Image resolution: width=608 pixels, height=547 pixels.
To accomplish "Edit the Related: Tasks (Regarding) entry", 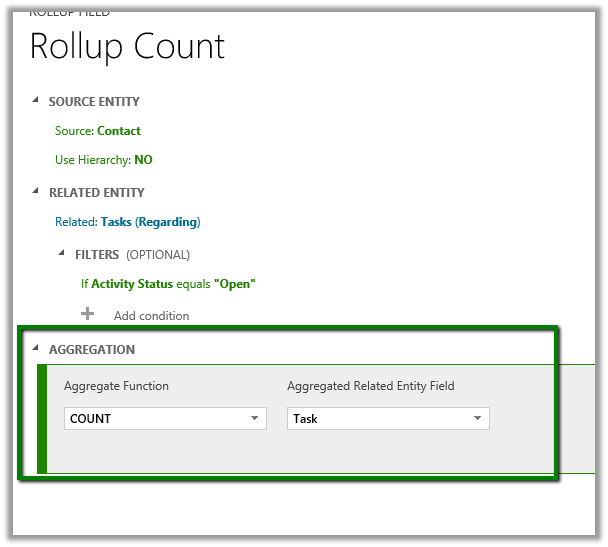I will coord(128,222).
